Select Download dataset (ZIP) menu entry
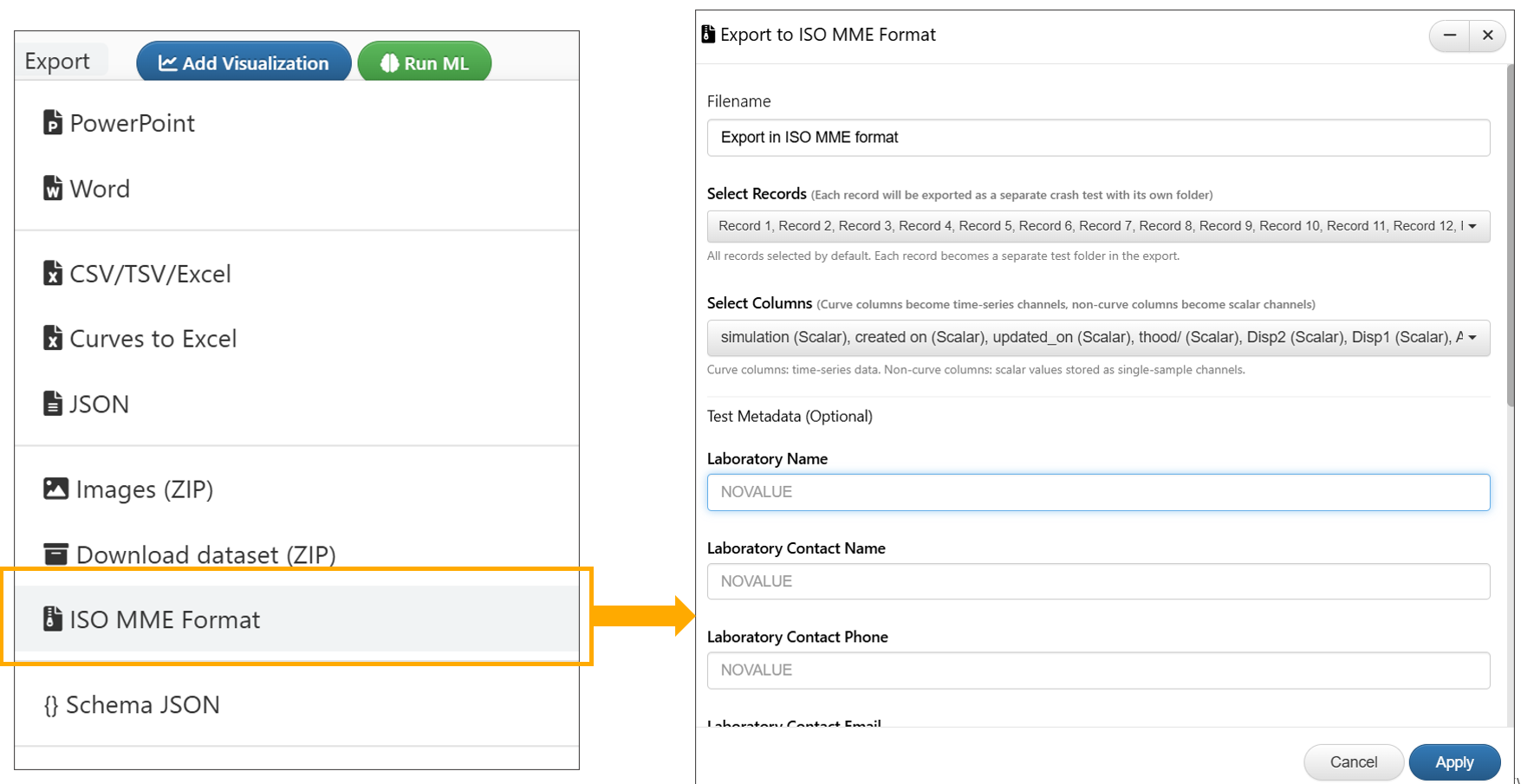Screen dimensions: 1521x784 pos(205,554)
